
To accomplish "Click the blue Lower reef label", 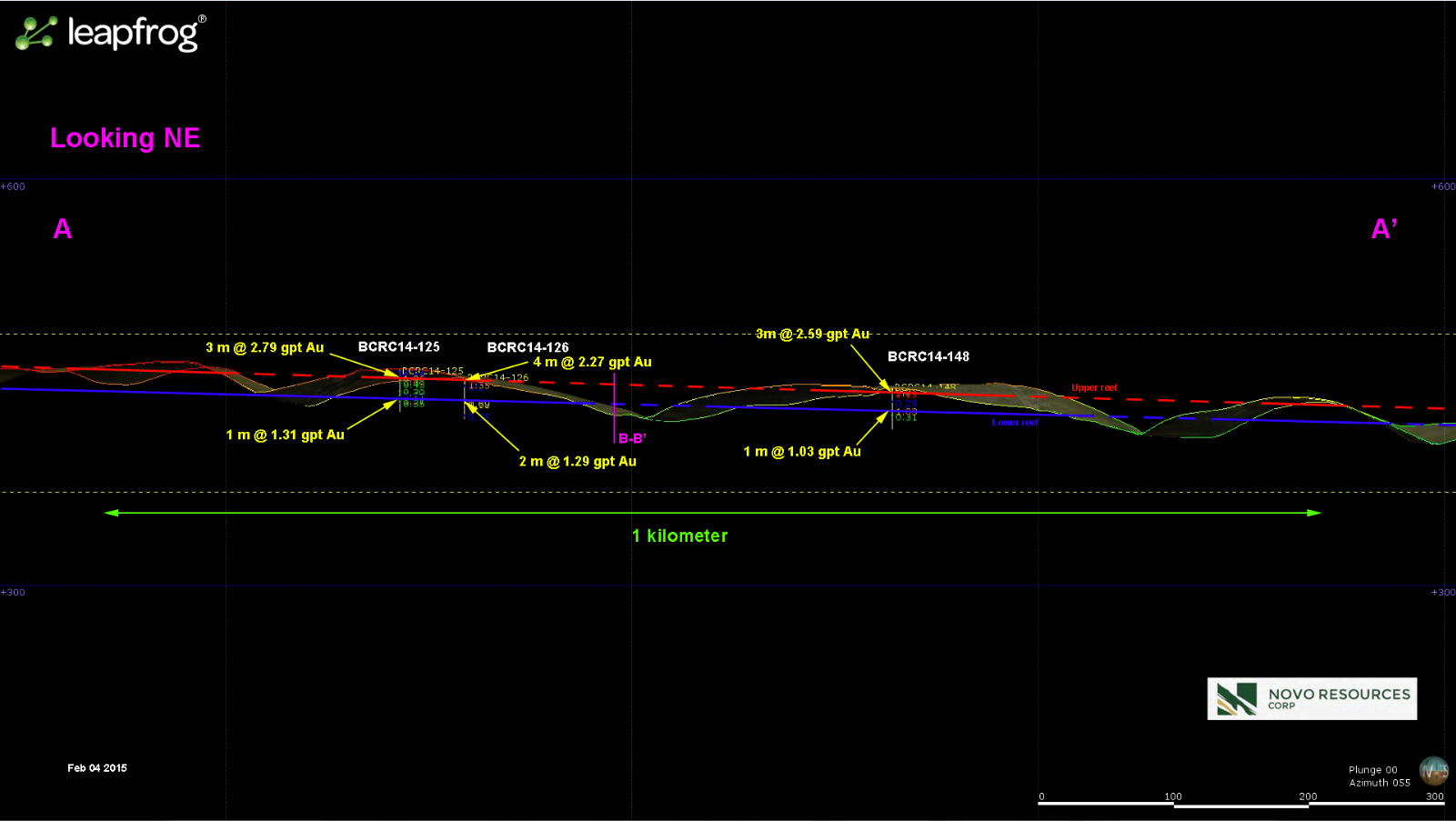I will pyautogui.click(x=1015, y=423).
